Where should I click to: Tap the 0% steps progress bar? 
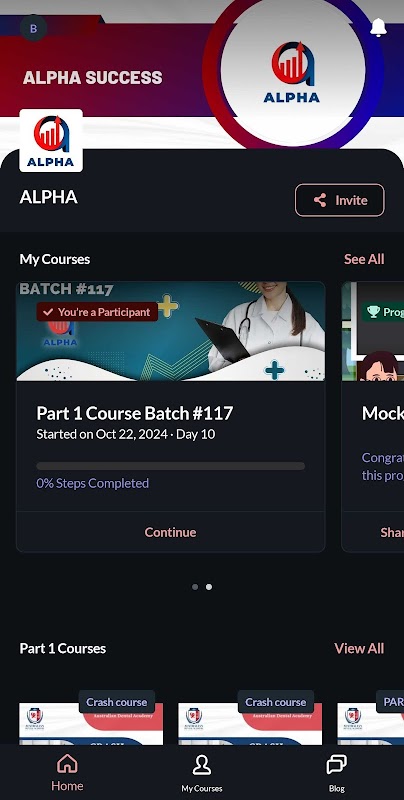pyautogui.click(x=170, y=466)
